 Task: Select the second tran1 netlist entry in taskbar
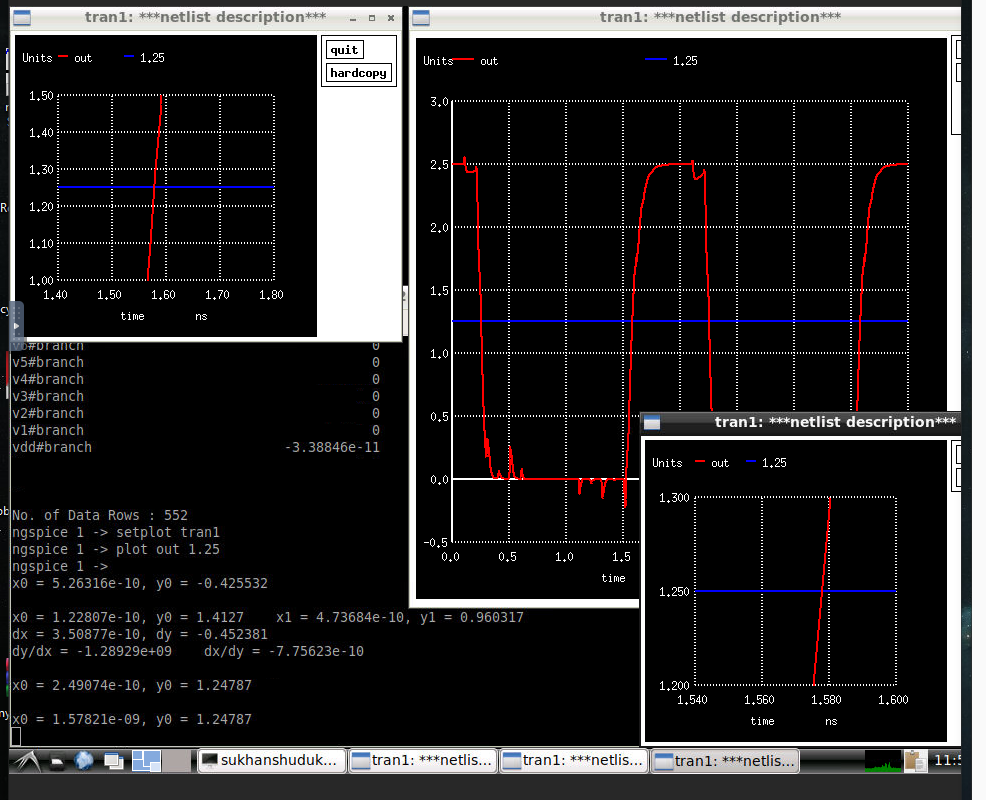(573, 760)
